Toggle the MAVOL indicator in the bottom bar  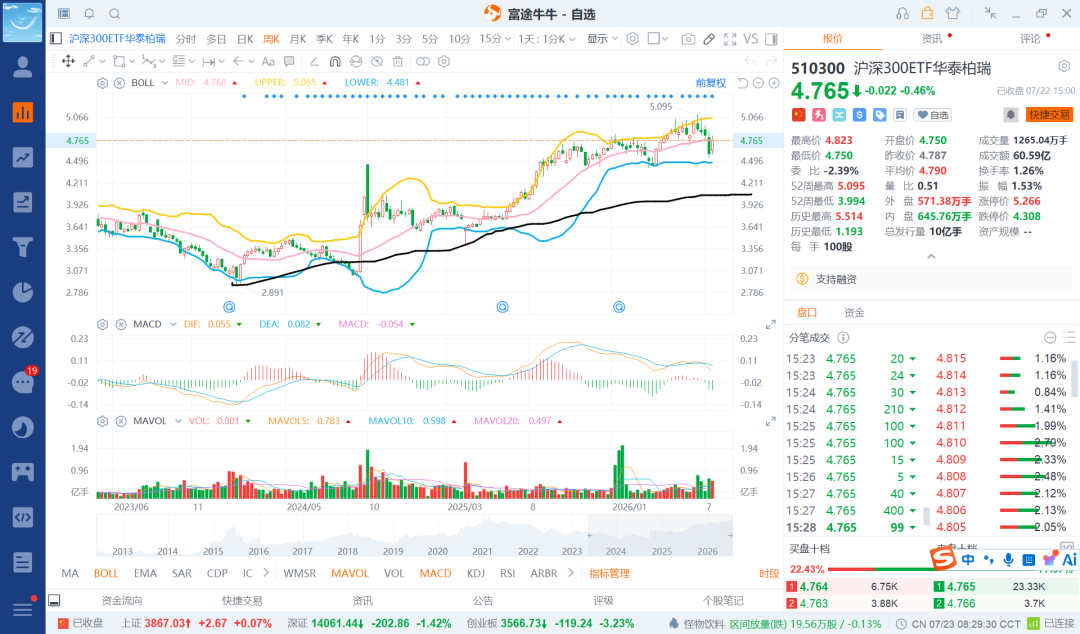350,573
